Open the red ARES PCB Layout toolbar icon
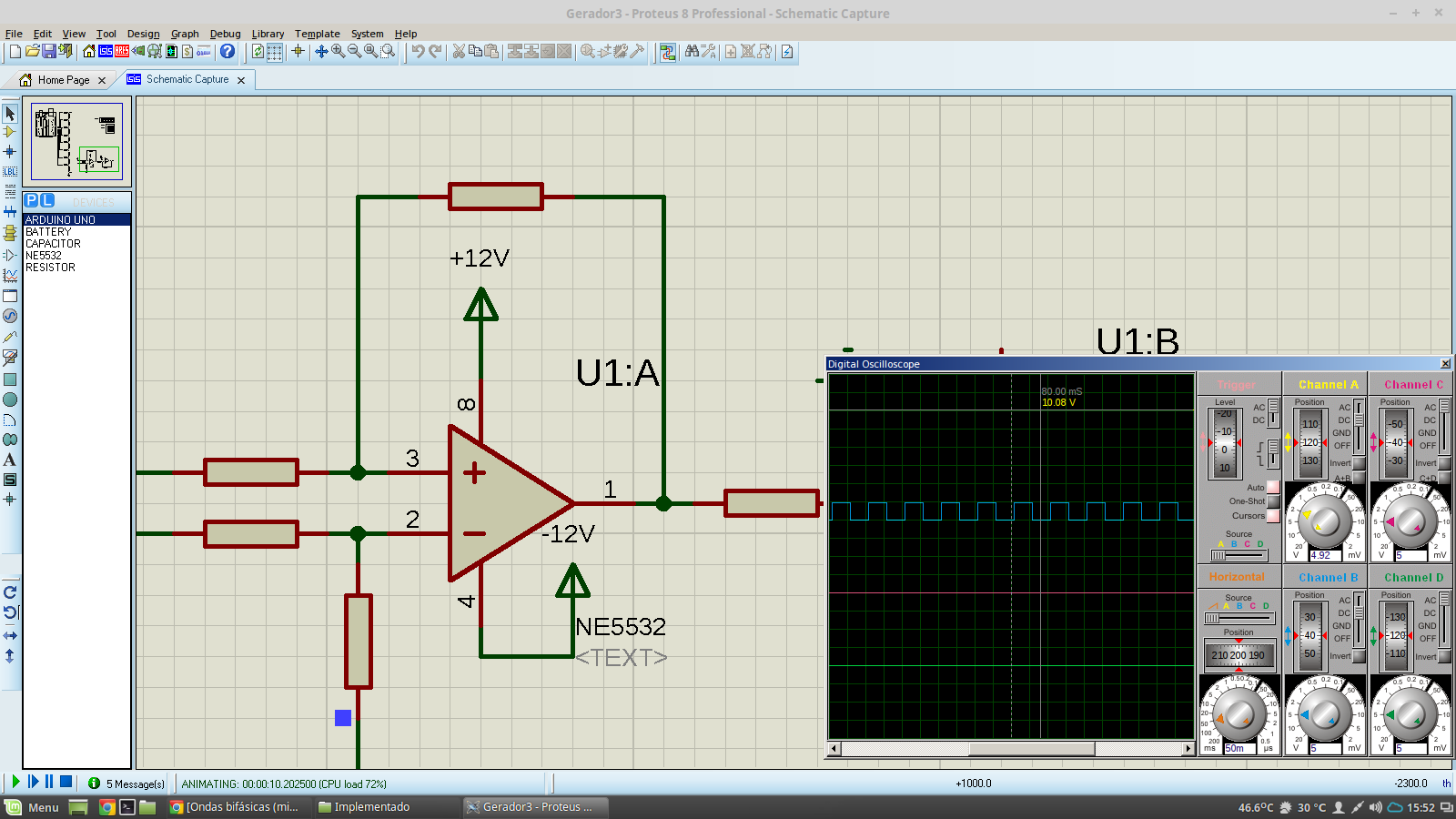1456x819 pixels. point(122,52)
